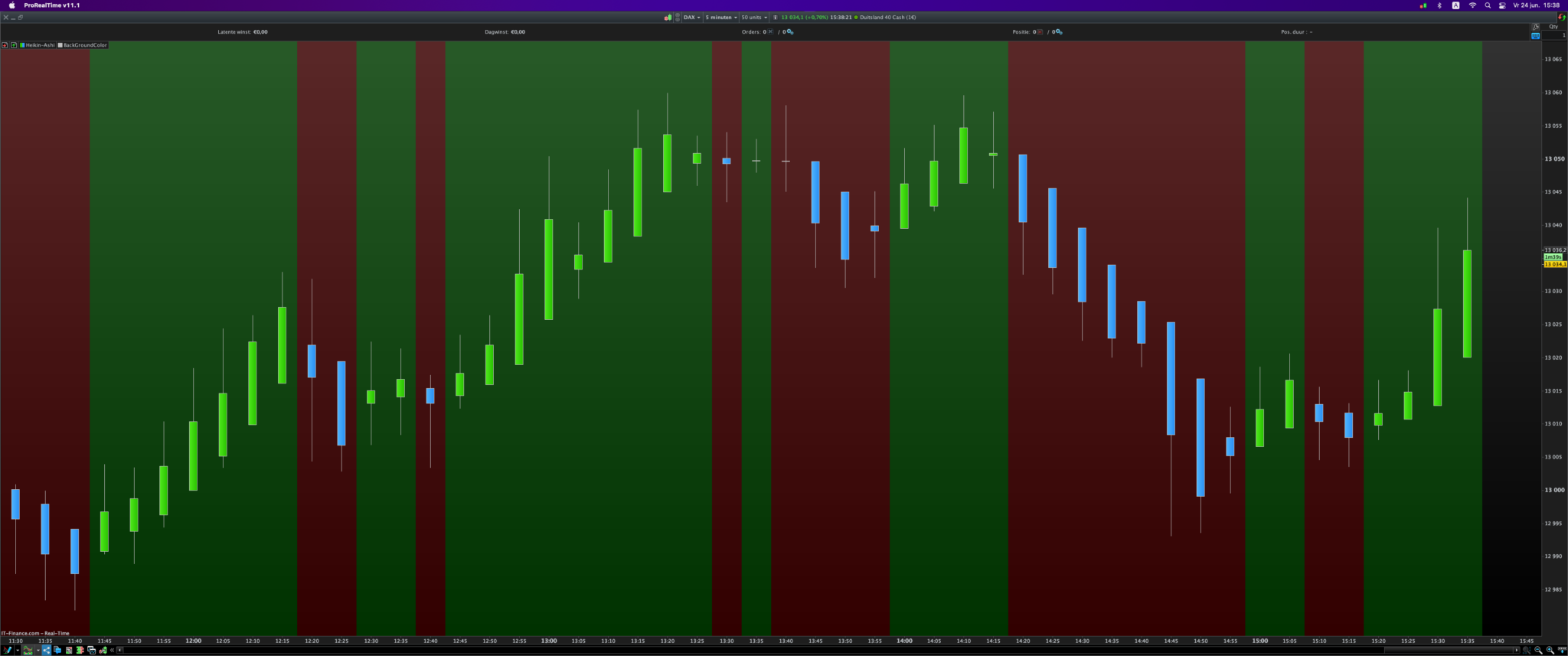
Task: Toggle the Heikin-Ashi checkbox in legend
Action: coord(22,45)
